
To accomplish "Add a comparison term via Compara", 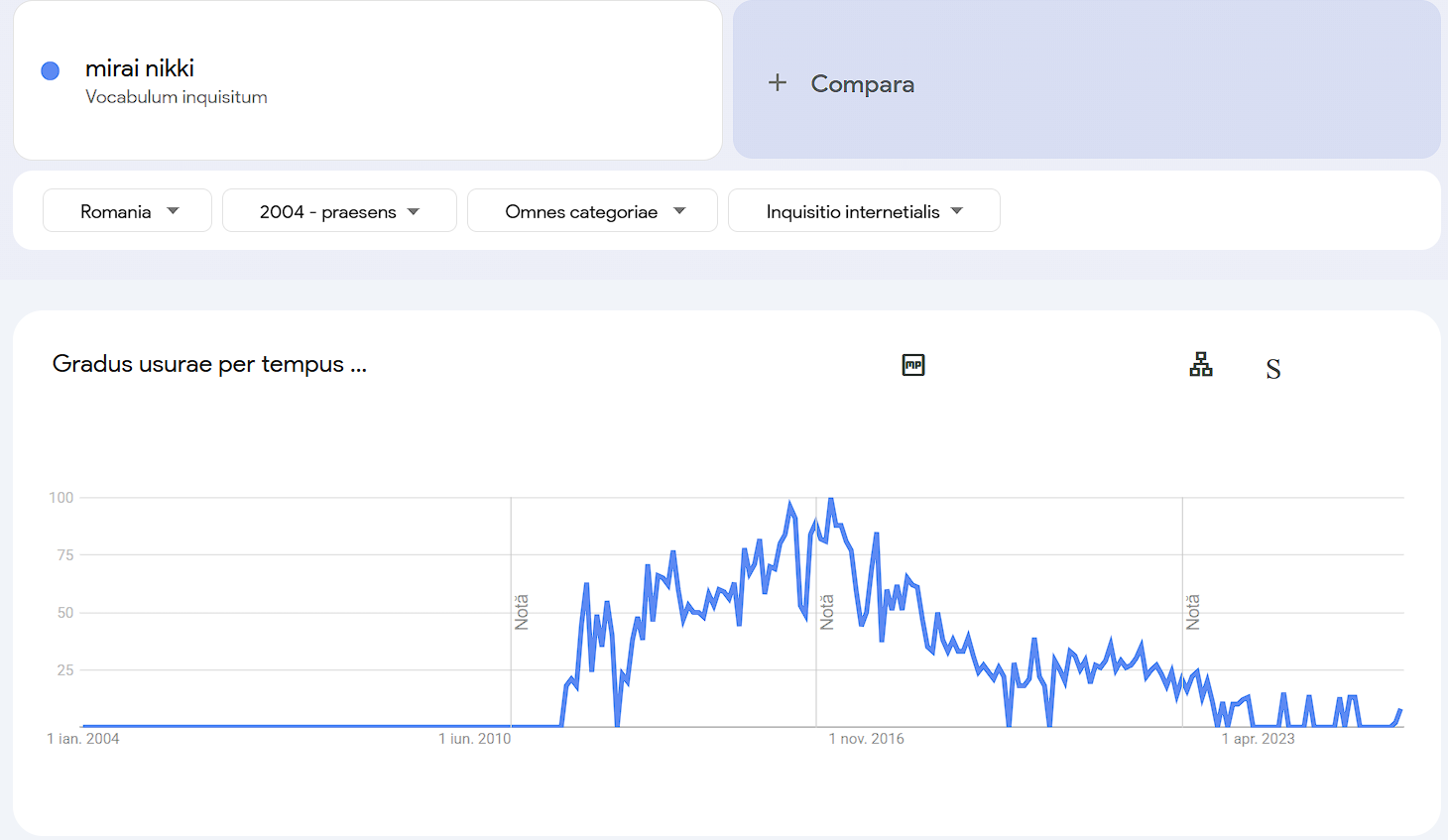I will [x=1086, y=80].
